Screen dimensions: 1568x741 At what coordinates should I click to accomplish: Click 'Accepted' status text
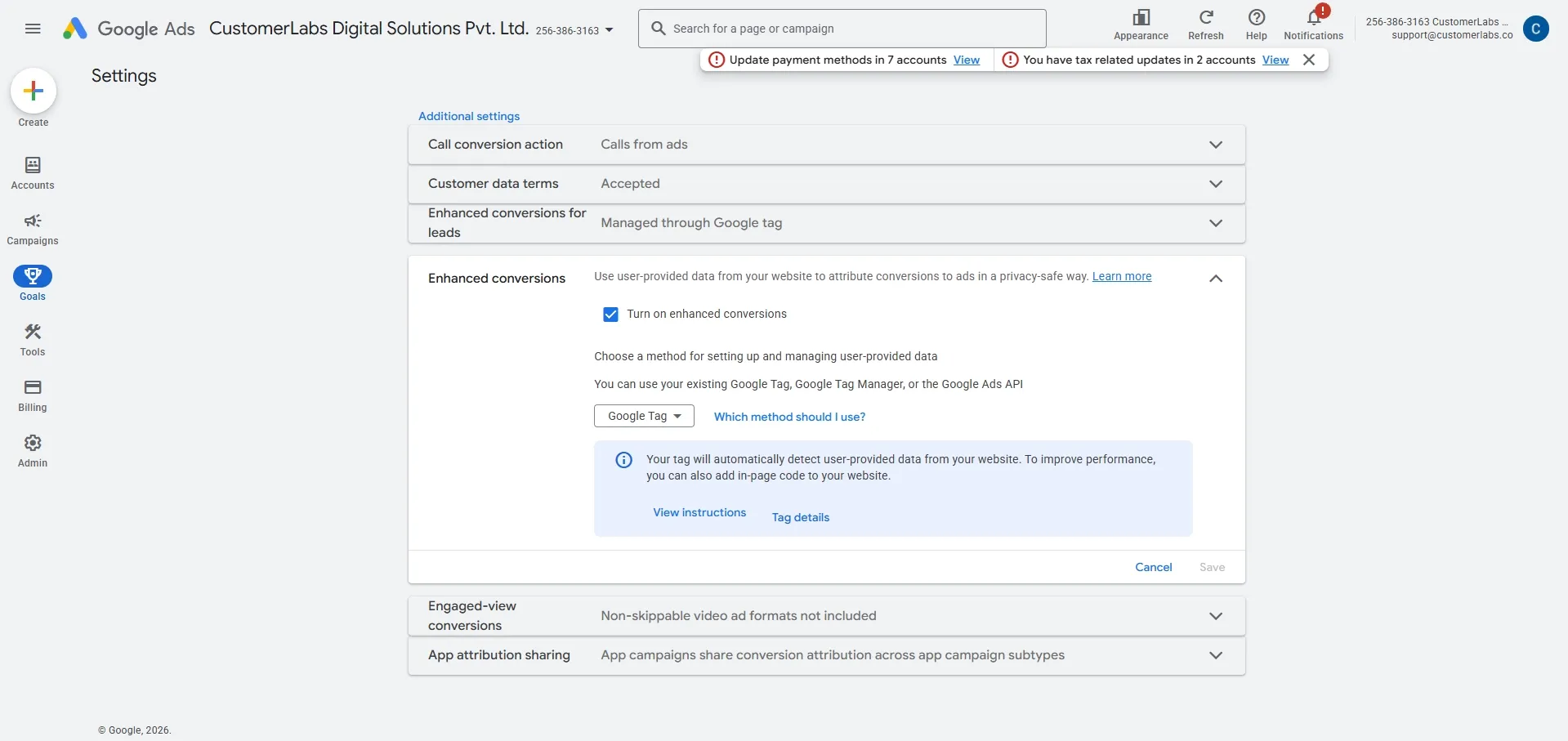630,184
